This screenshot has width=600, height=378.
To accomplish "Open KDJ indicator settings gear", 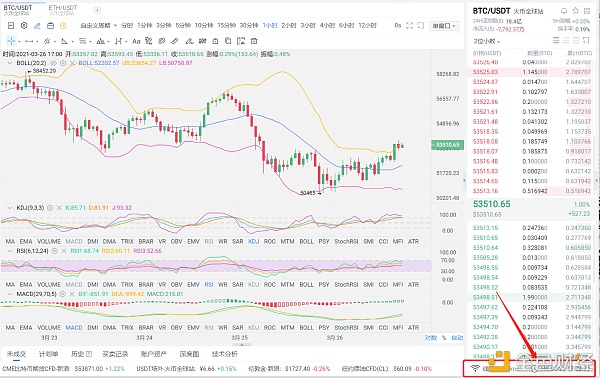I will 50,208.
